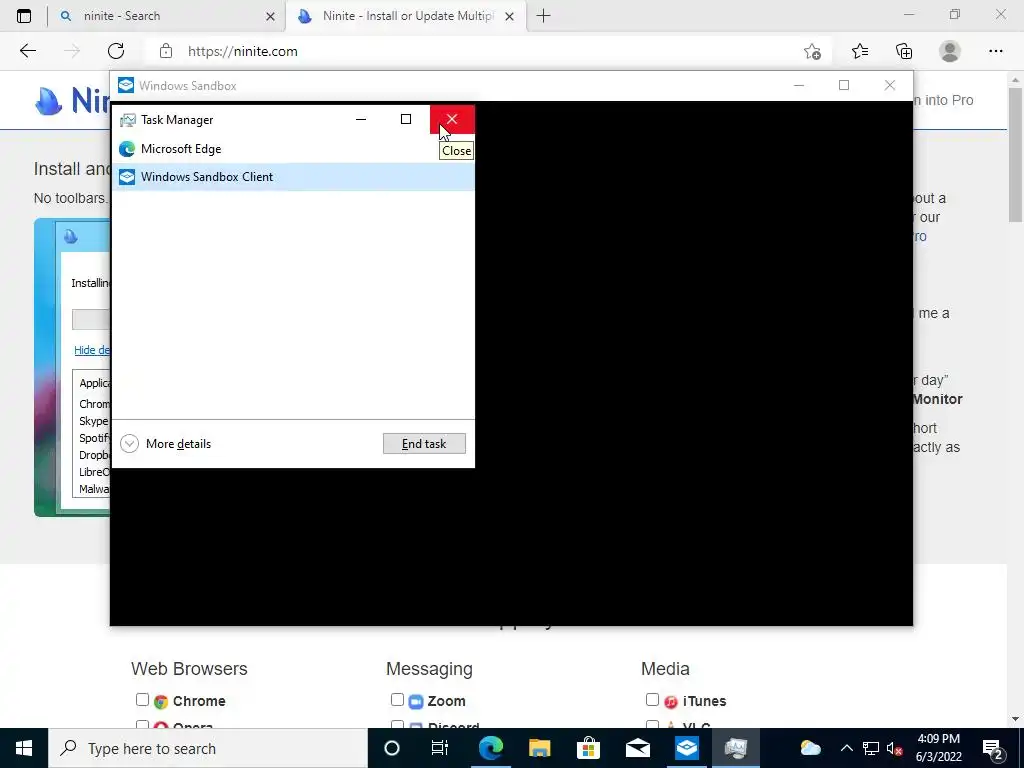
Task: Click the Ninite logo on the webpage
Action: (72, 101)
